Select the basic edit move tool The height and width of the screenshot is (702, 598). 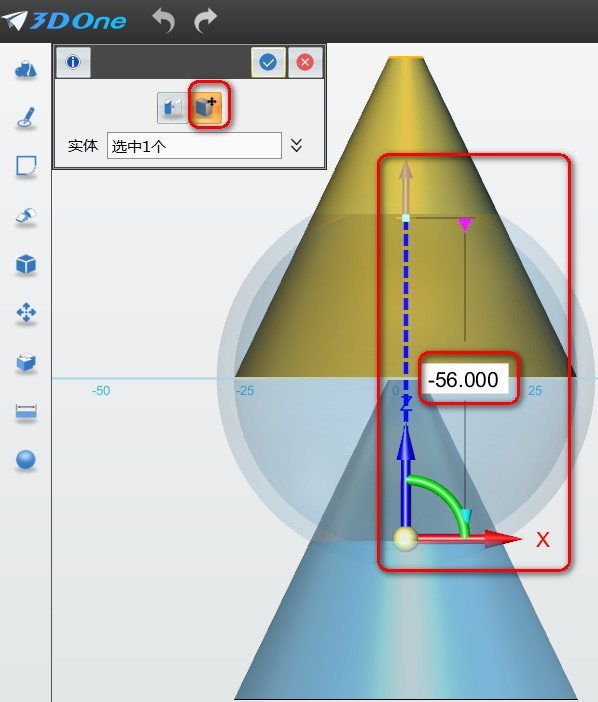(26, 312)
